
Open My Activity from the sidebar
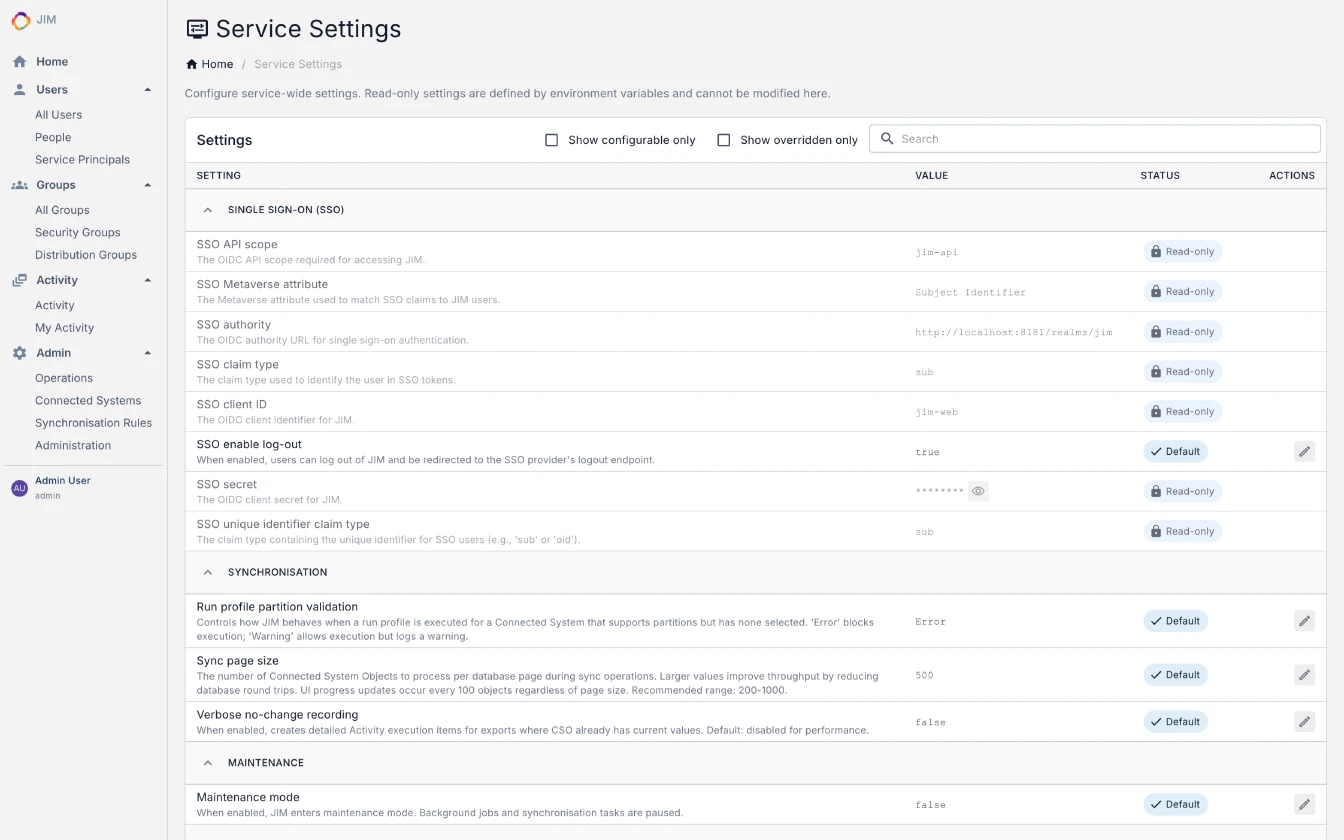coord(63,327)
